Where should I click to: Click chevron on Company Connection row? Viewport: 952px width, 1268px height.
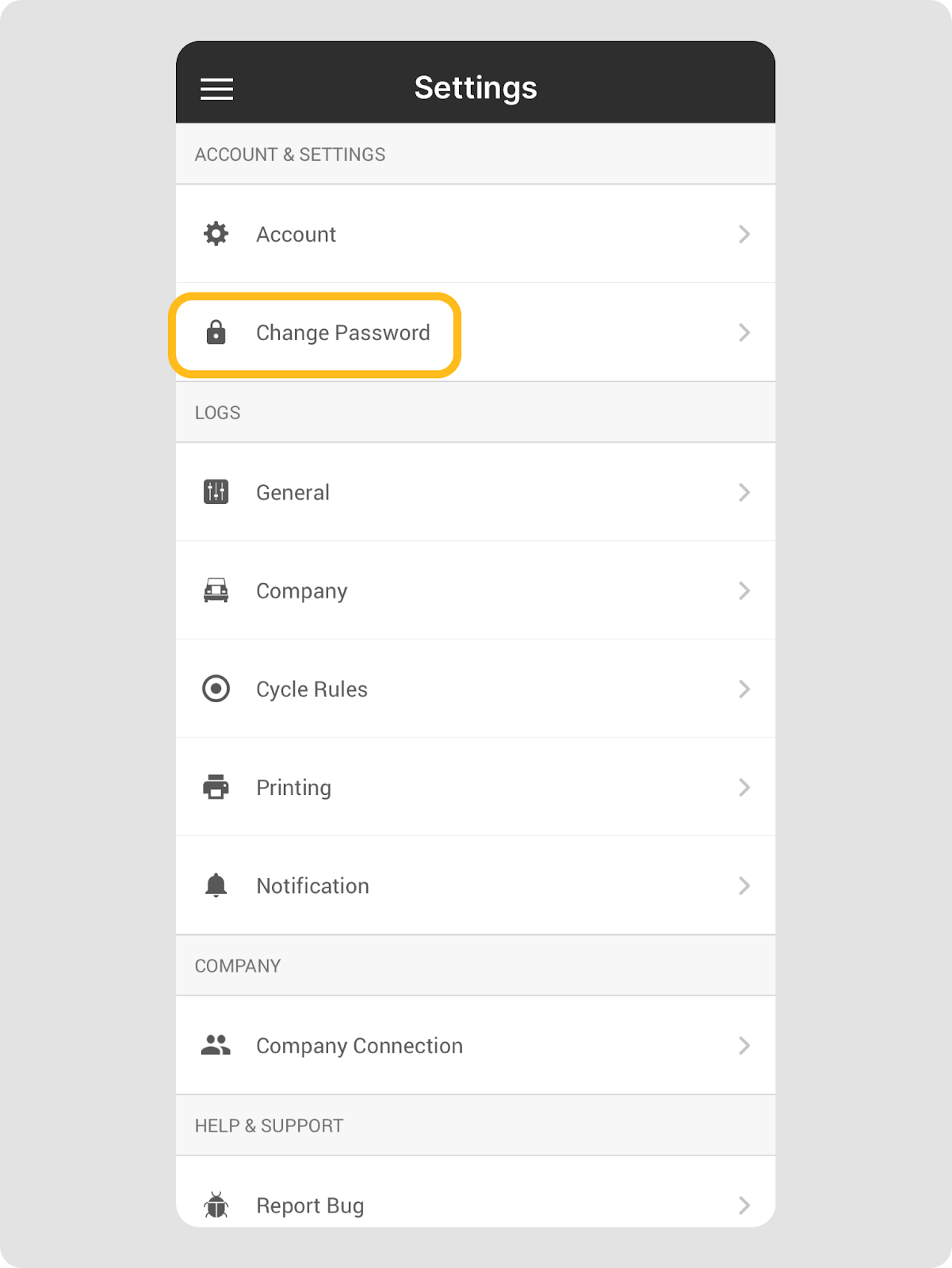click(744, 1045)
